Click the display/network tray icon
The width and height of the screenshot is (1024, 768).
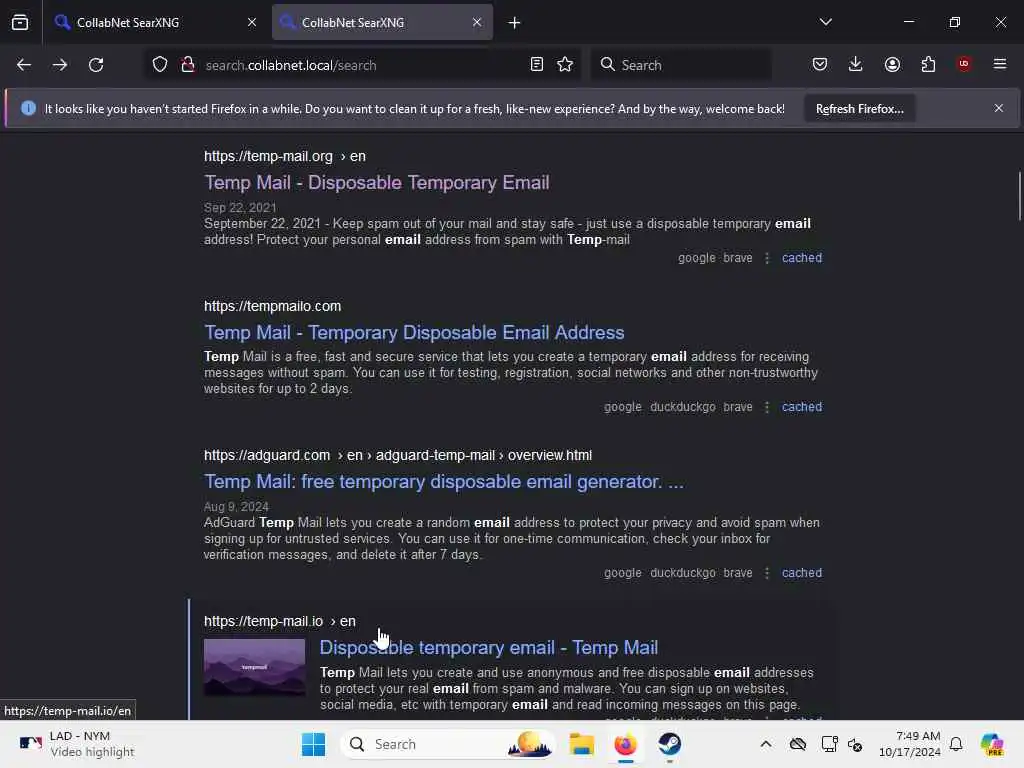pos(829,744)
